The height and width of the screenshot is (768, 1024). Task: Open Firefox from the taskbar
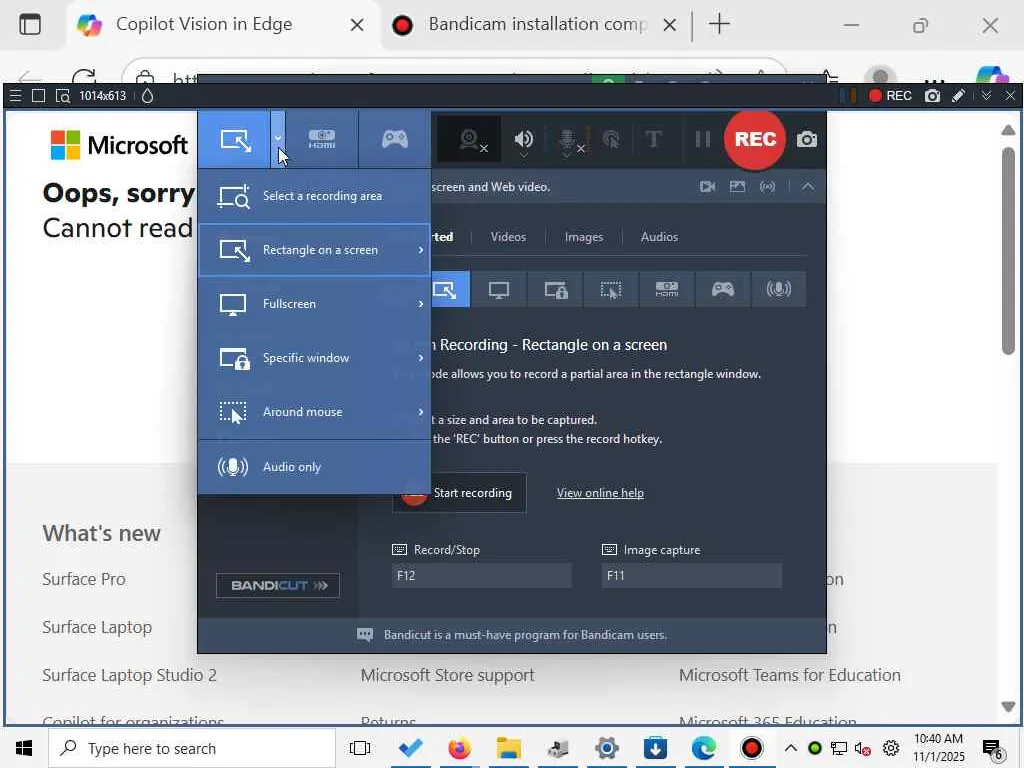459,748
